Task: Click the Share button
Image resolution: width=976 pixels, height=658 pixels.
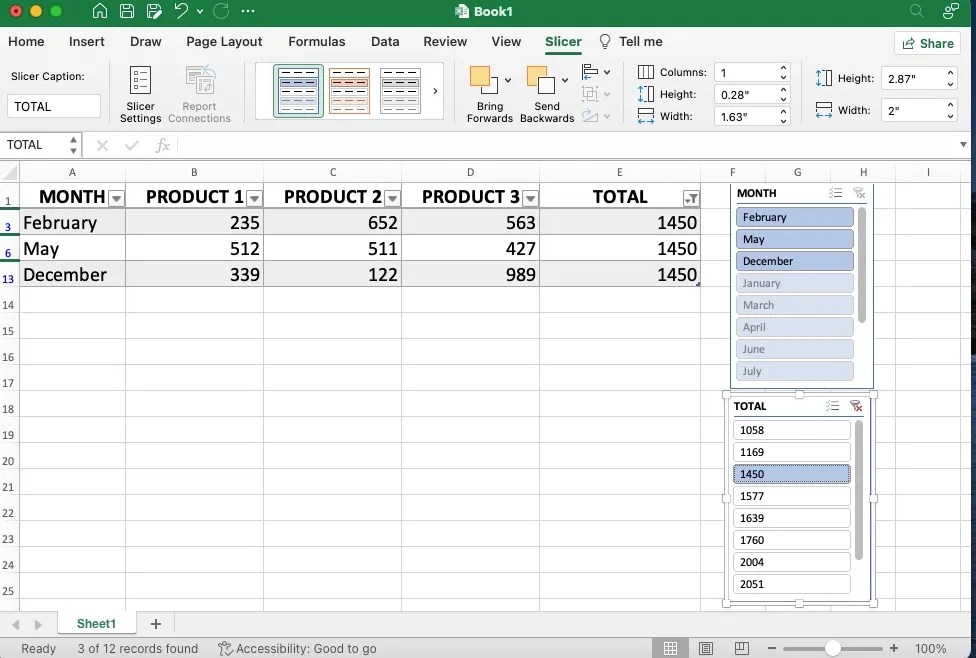Action: [928, 43]
